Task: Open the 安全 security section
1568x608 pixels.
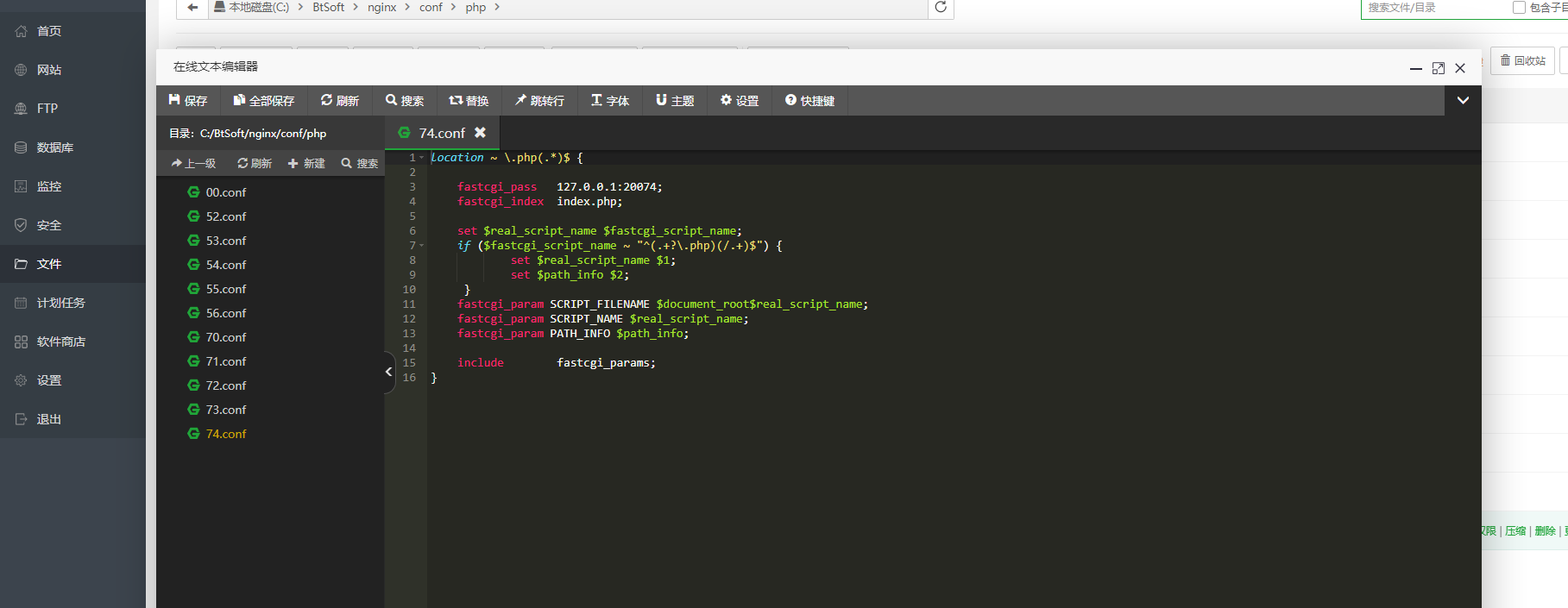Action: pos(72,225)
